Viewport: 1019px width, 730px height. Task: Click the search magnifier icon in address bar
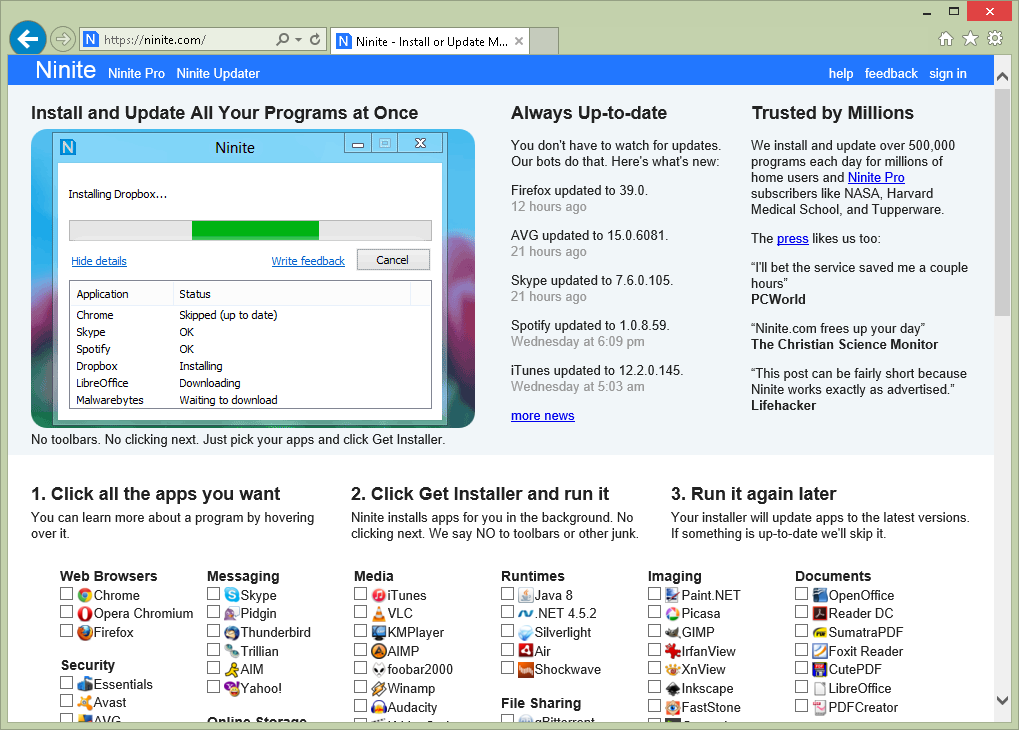283,40
